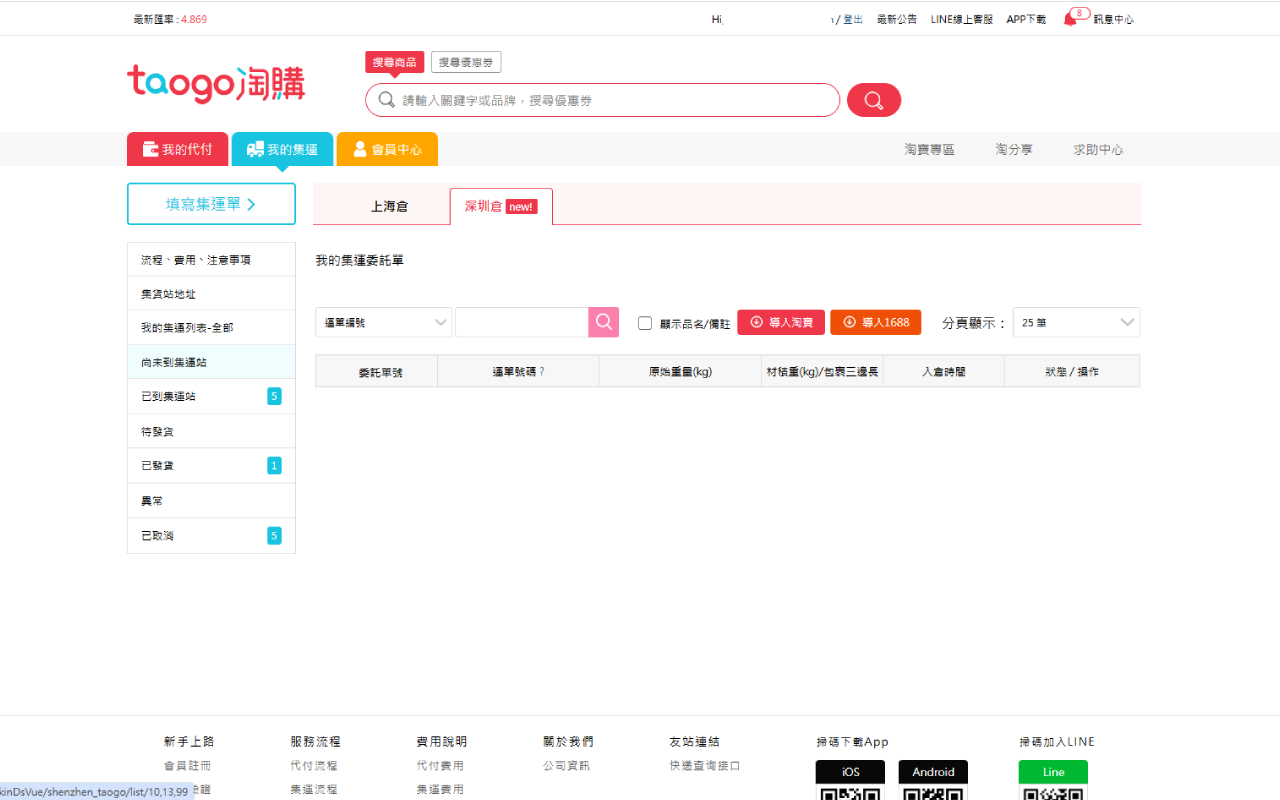
Task: Focus the main keyword search field
Action: (602, 100)
